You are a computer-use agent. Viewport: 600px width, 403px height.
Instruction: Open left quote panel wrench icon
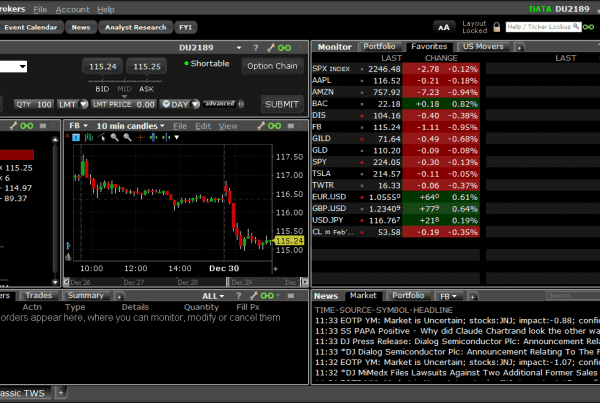tap(13, 126)
